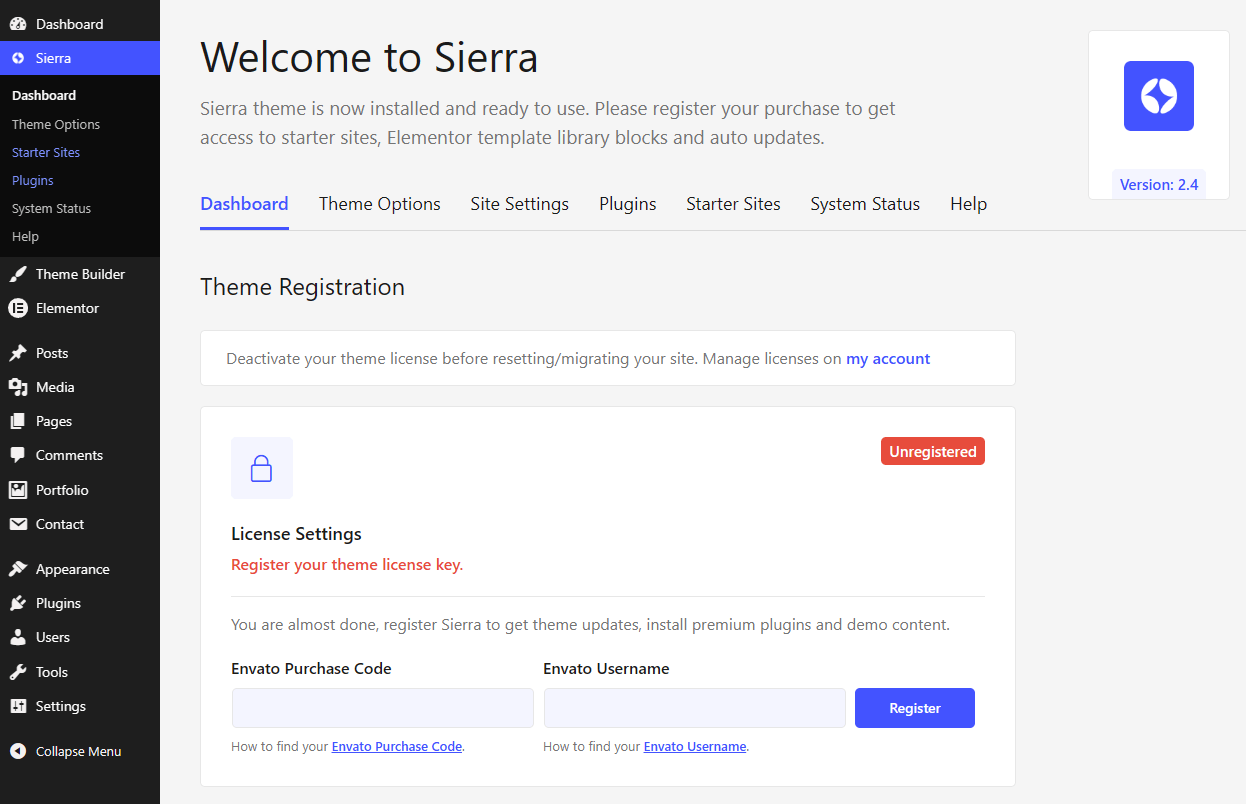Open the Envato Username help link
Screen dimensions: 1246x804
(x=695, y=747)
